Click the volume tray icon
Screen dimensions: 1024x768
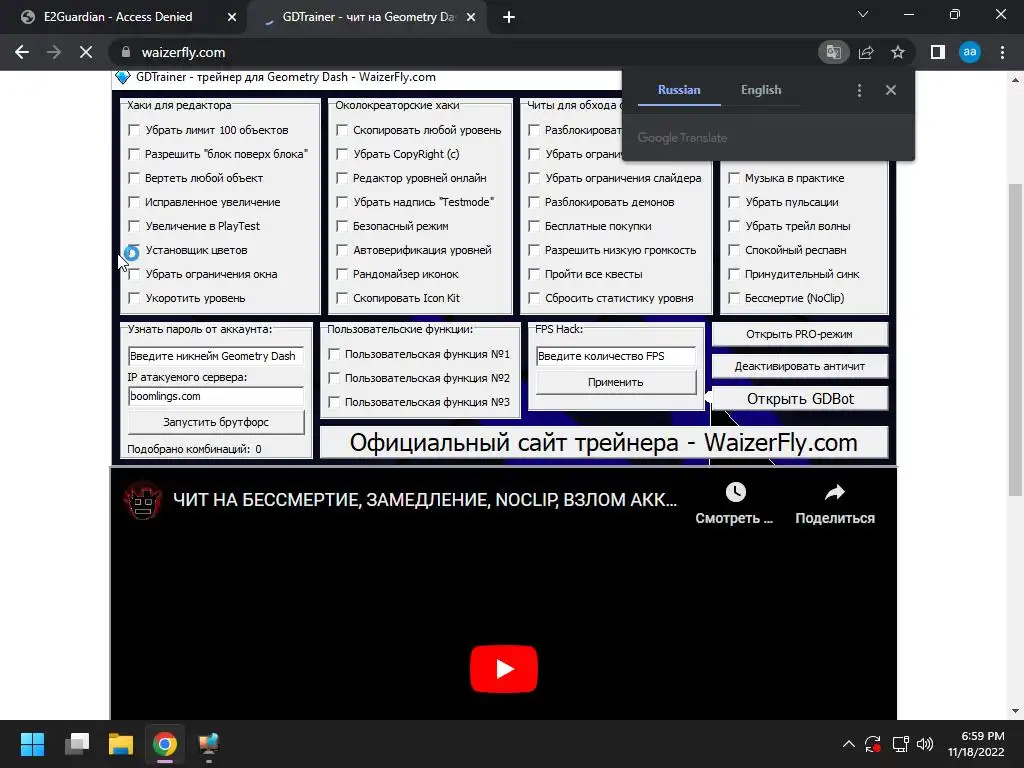pos(925,744)
